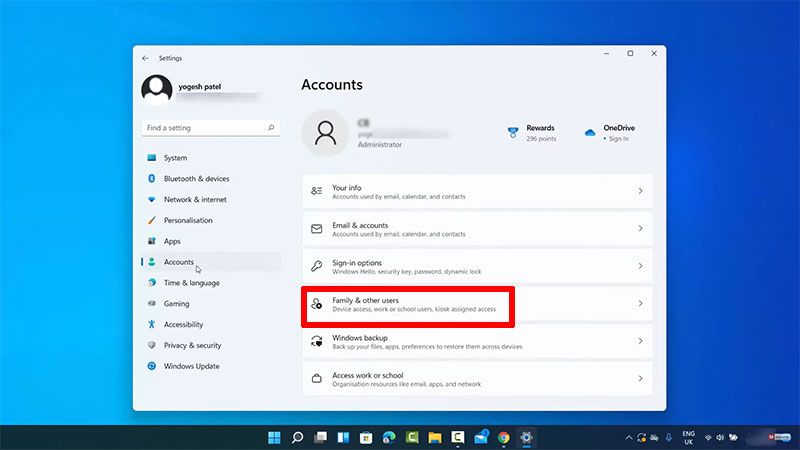Open Accessibility settings
Viewport: 800px width, 450px height.
(211, 324)
